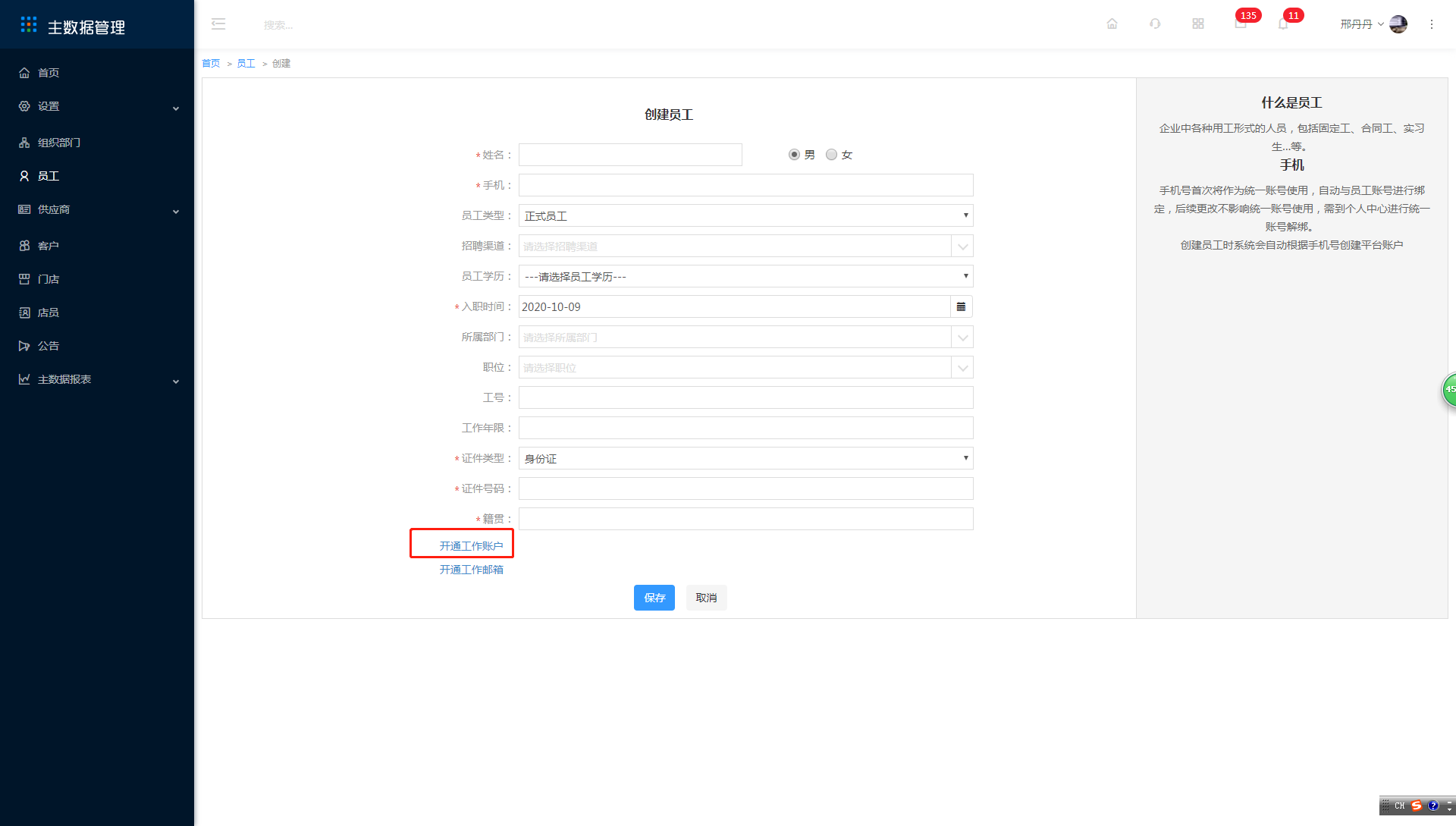The width and height of the screenshot is (1456, 826).
Task: Expand 设置 sidebar menu
Action: coord(97,106)
